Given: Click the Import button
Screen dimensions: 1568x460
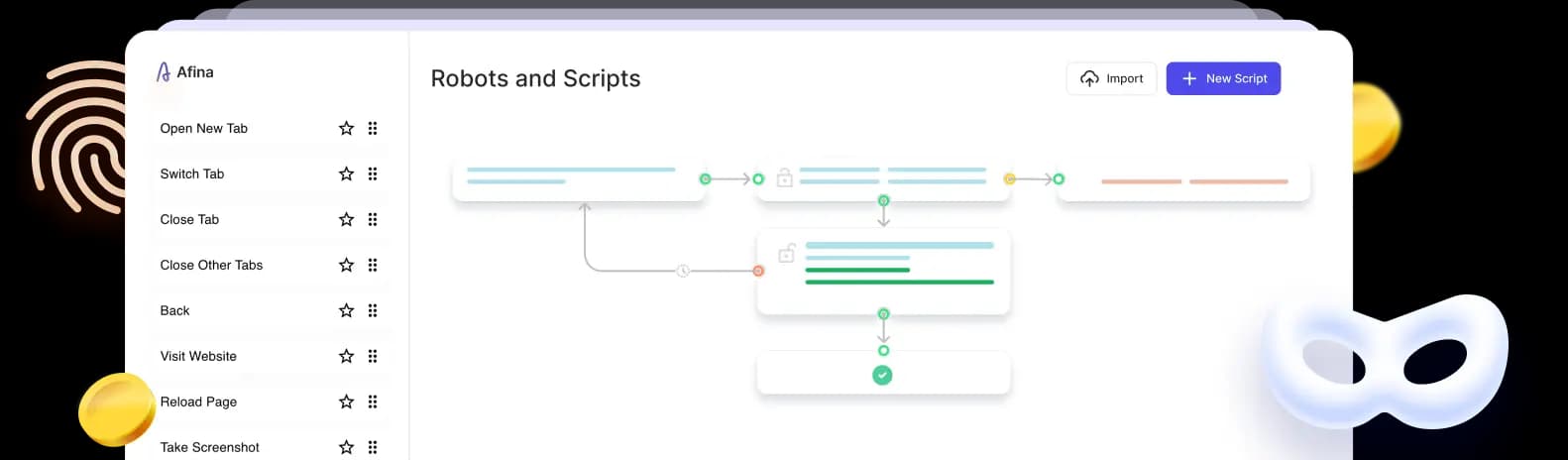Looking at the screenshot, I should tap(1111, 78).
